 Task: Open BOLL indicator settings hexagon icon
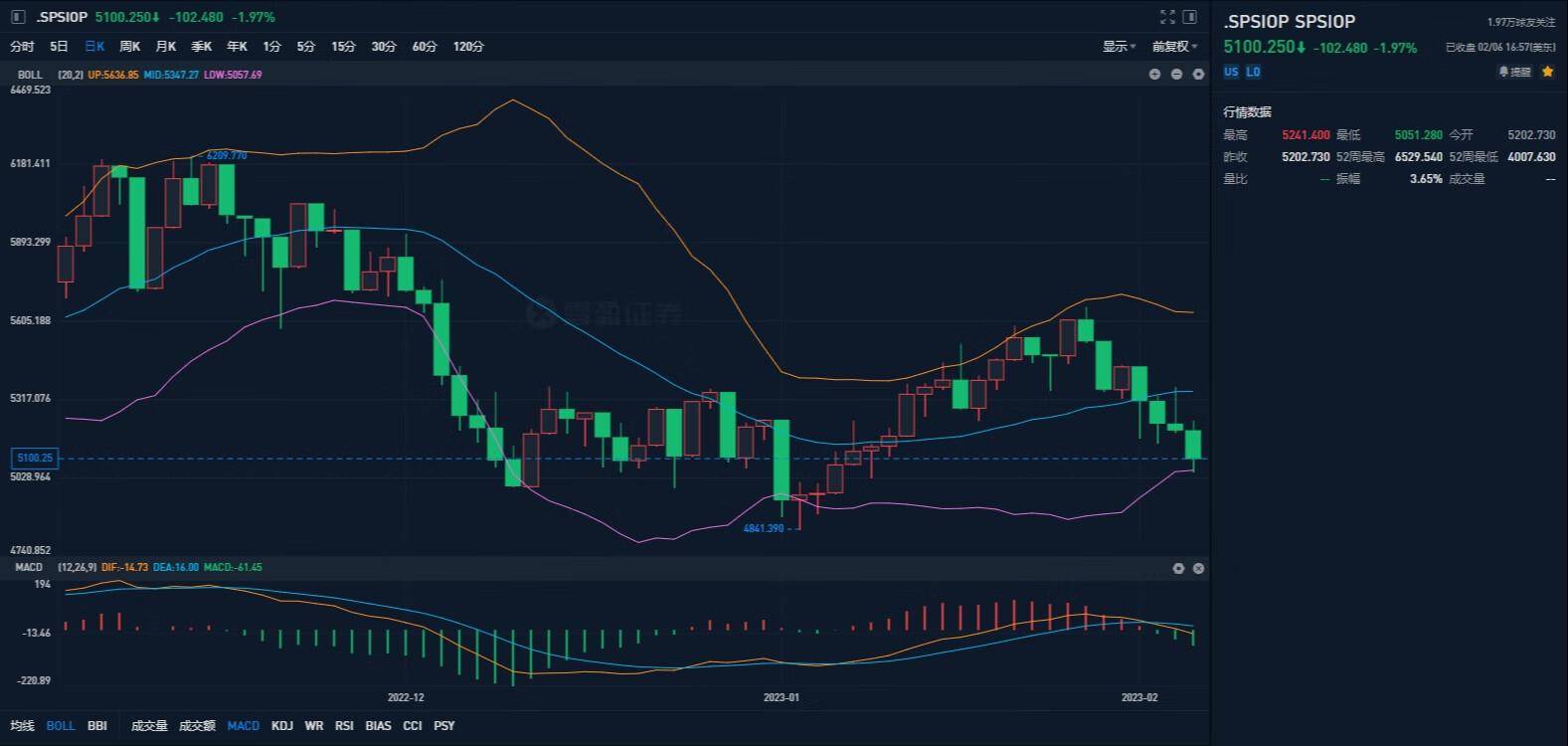(1198, 75)
